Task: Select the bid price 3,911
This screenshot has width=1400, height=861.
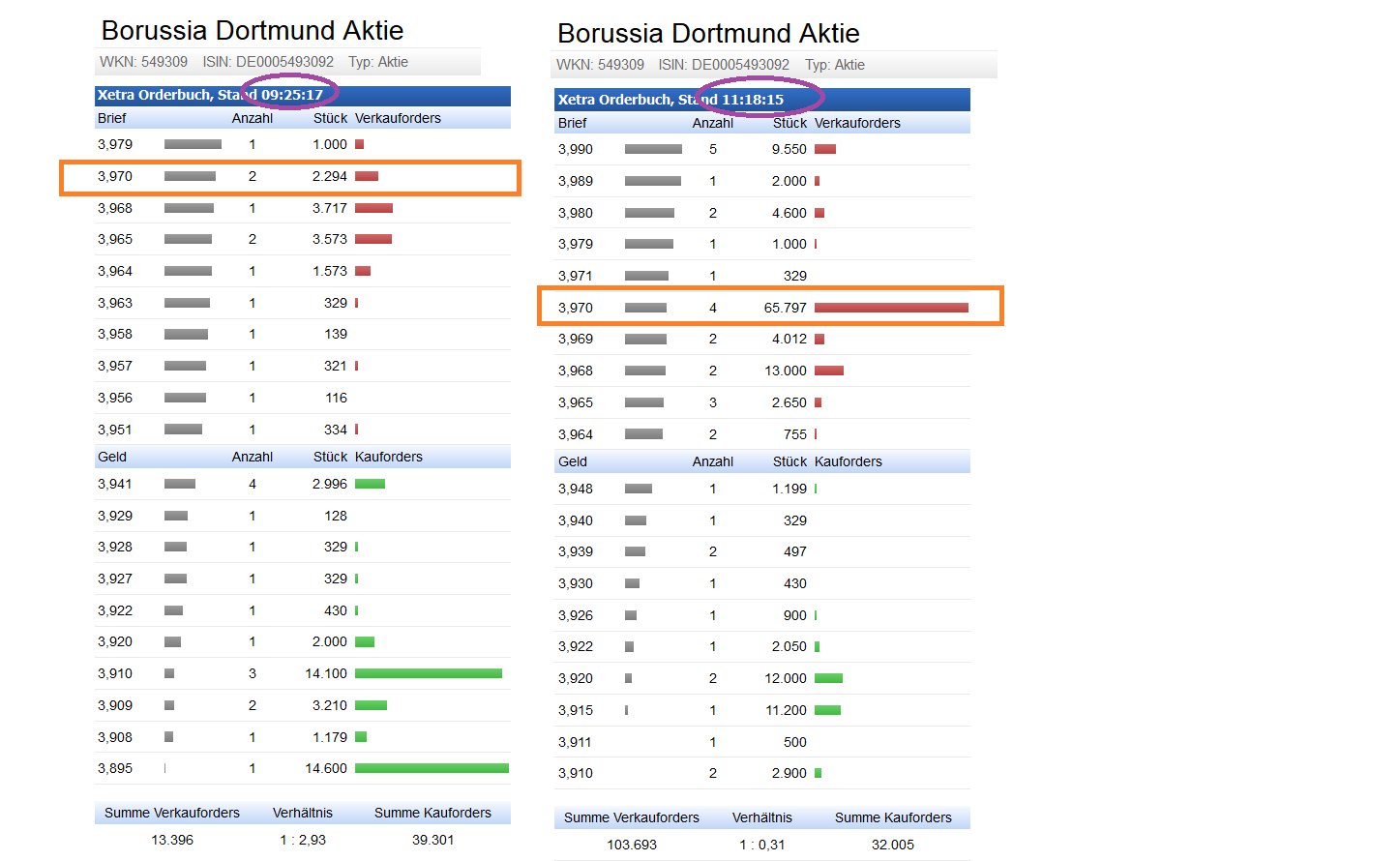Action: [576, 742]
